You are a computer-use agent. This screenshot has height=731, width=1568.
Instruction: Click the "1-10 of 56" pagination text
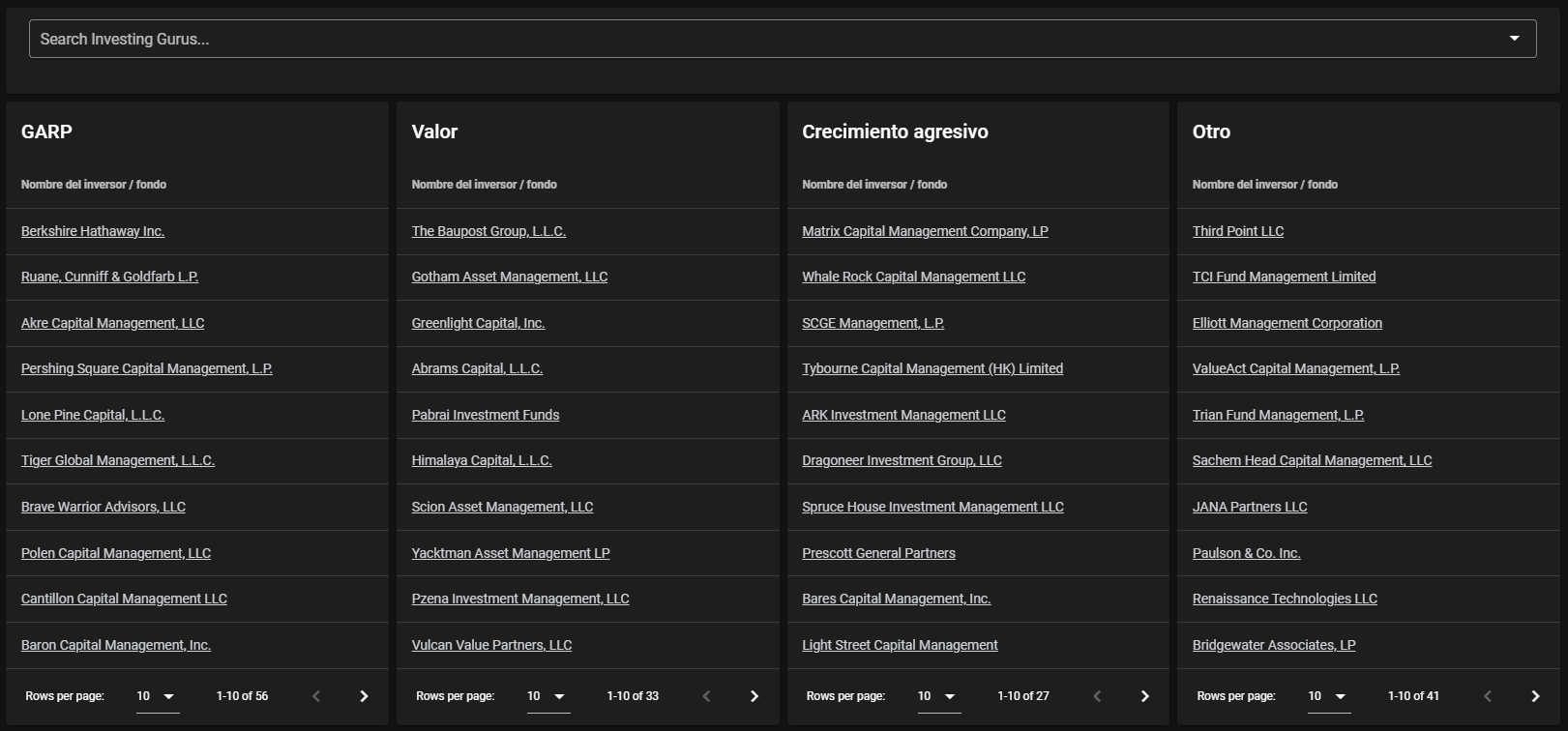(x=242, y=696)
